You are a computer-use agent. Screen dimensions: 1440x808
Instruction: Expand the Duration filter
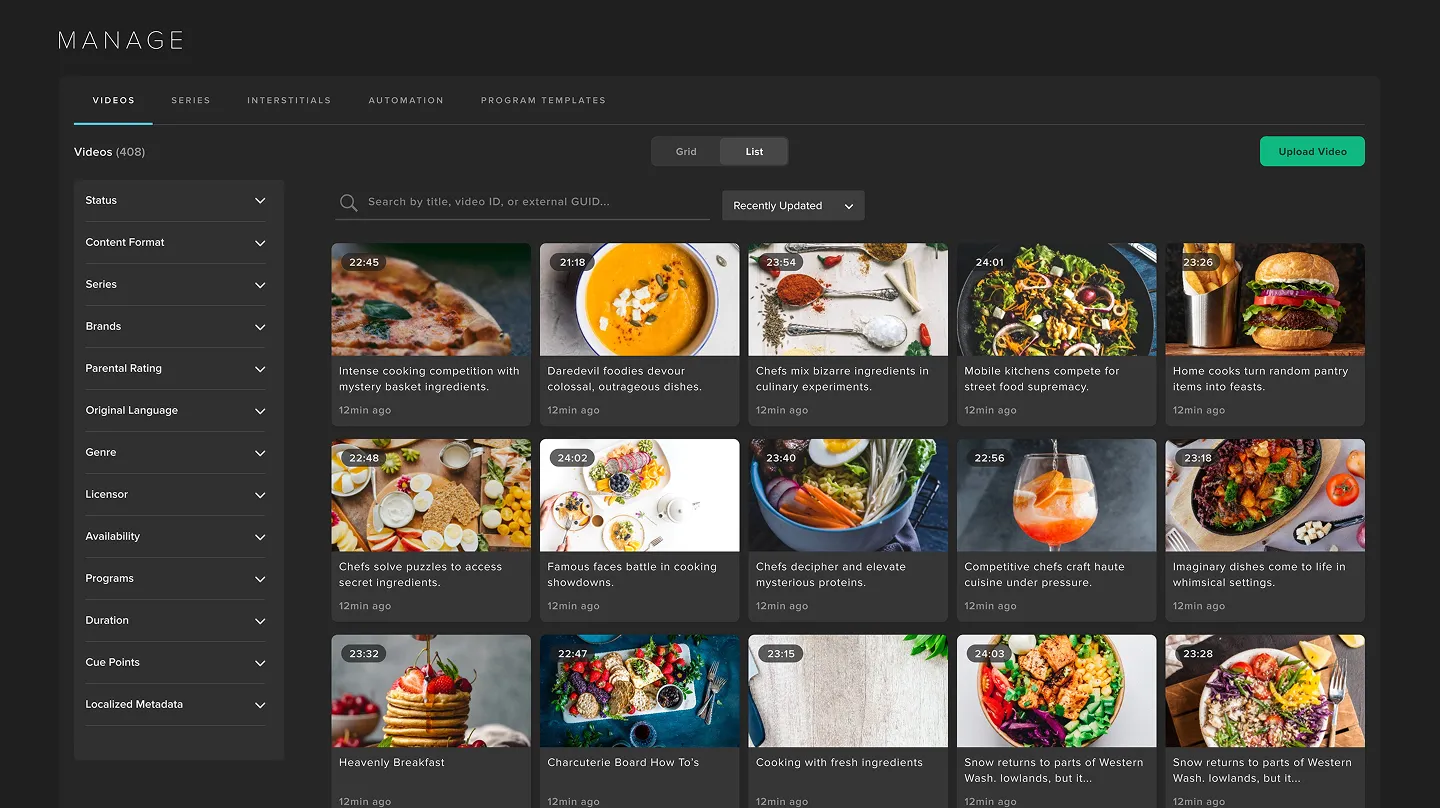coord(176,621)
